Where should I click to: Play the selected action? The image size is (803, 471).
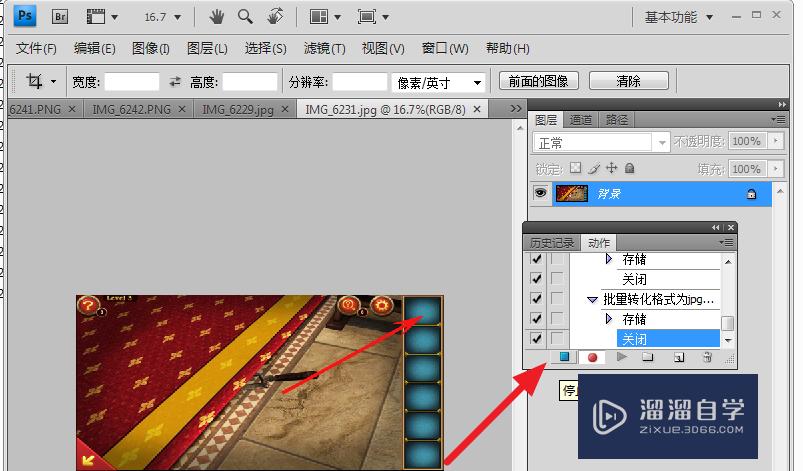621,357
